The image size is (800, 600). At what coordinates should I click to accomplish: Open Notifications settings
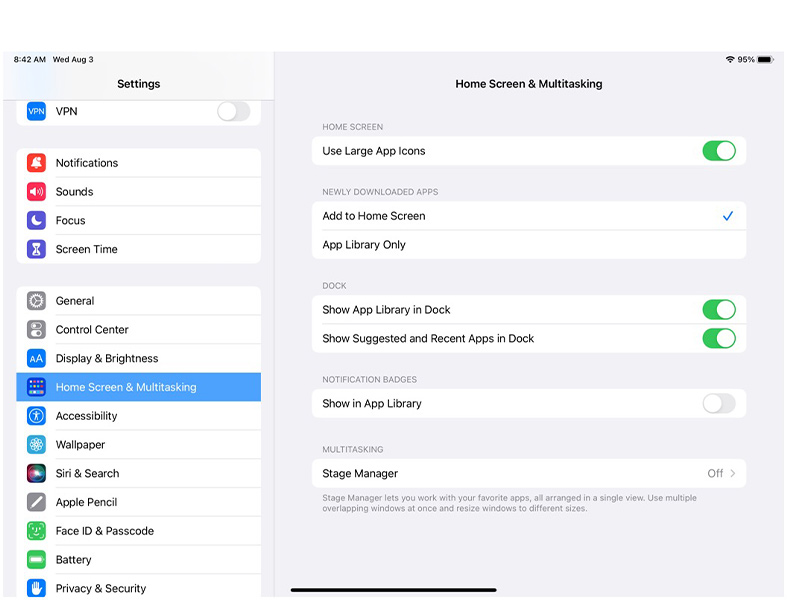139,163
